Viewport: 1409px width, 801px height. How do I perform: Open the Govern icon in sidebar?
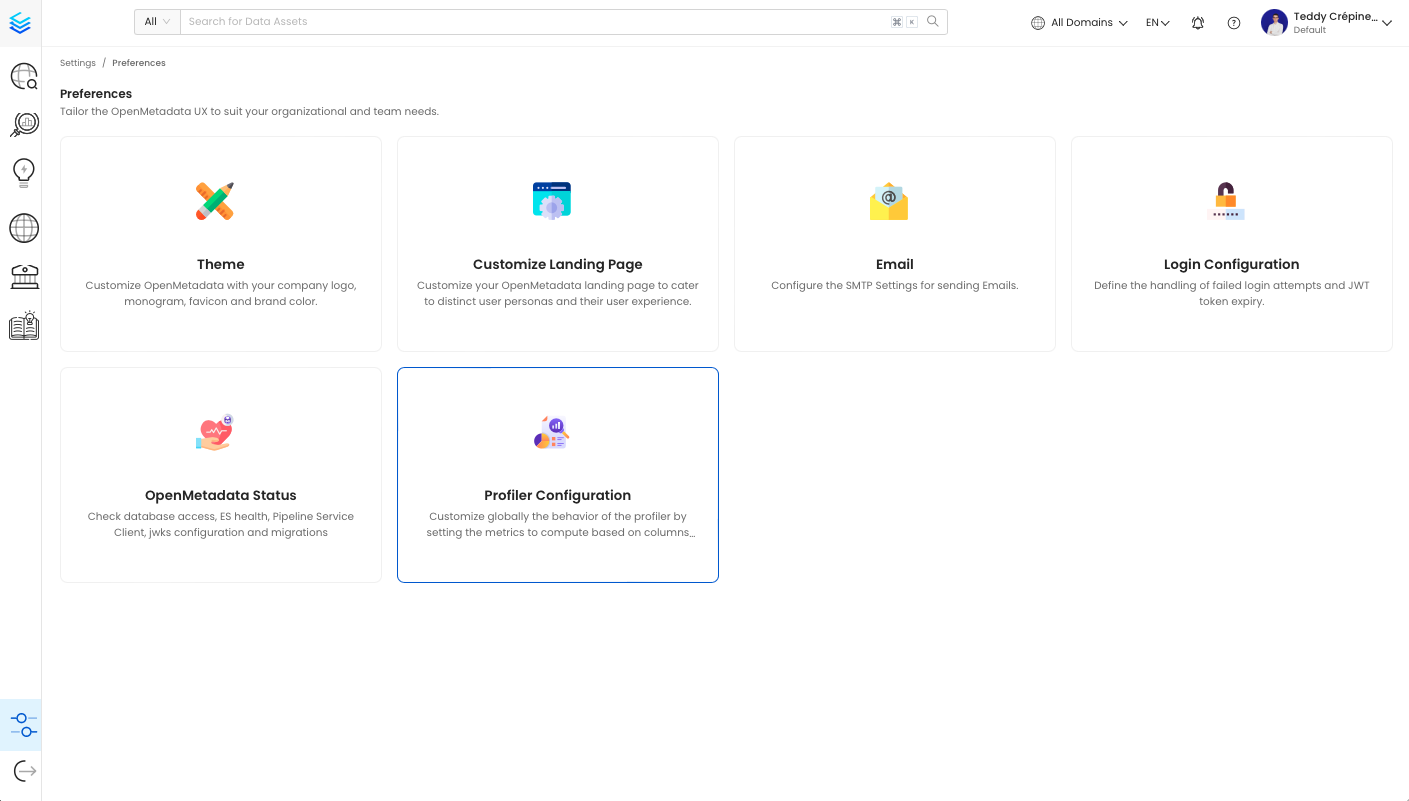(x=23, y=277)
